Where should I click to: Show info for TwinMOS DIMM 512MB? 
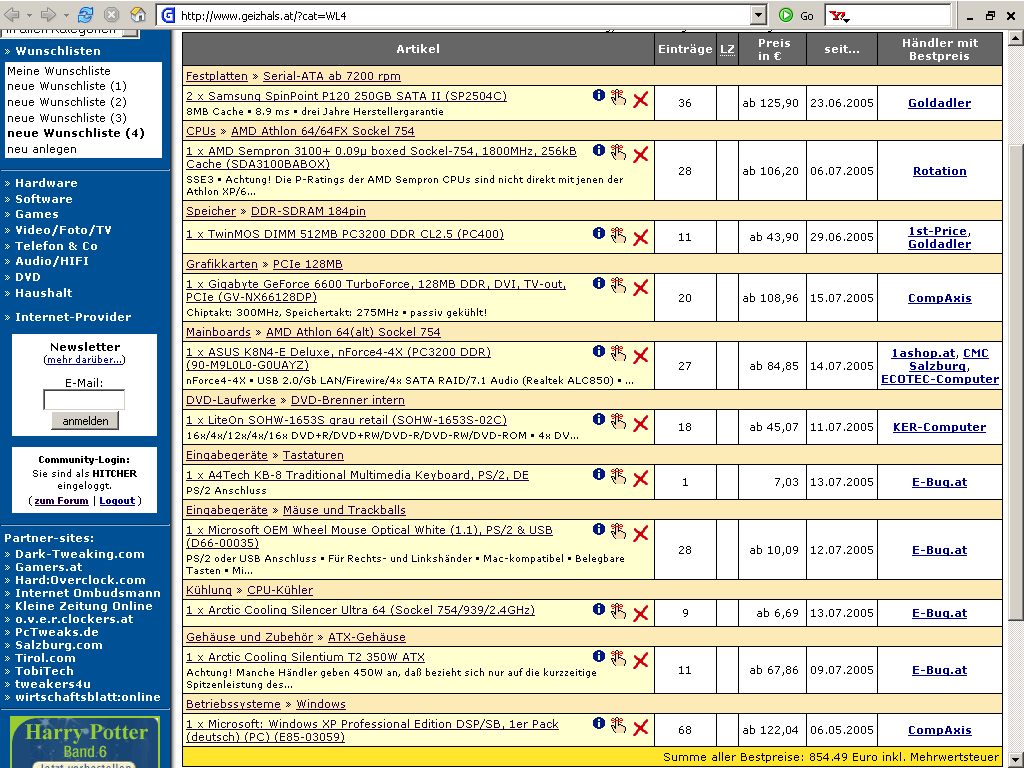[598, 233]
